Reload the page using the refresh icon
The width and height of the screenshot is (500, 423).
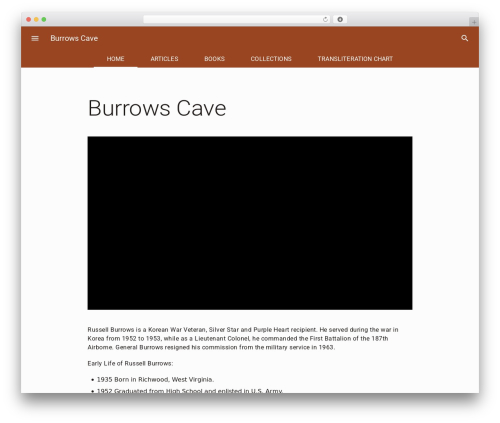(x=325, y=19)
